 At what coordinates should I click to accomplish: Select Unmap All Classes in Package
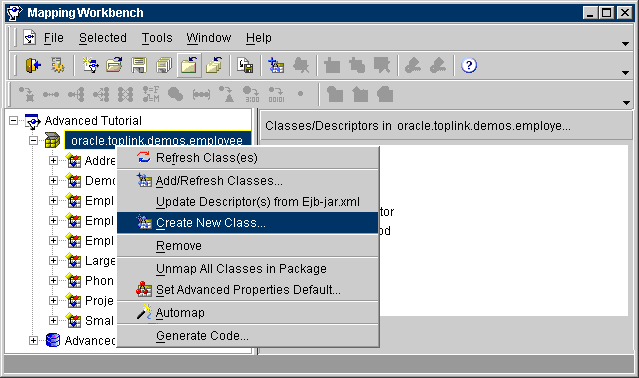click(x=248, y=269)
